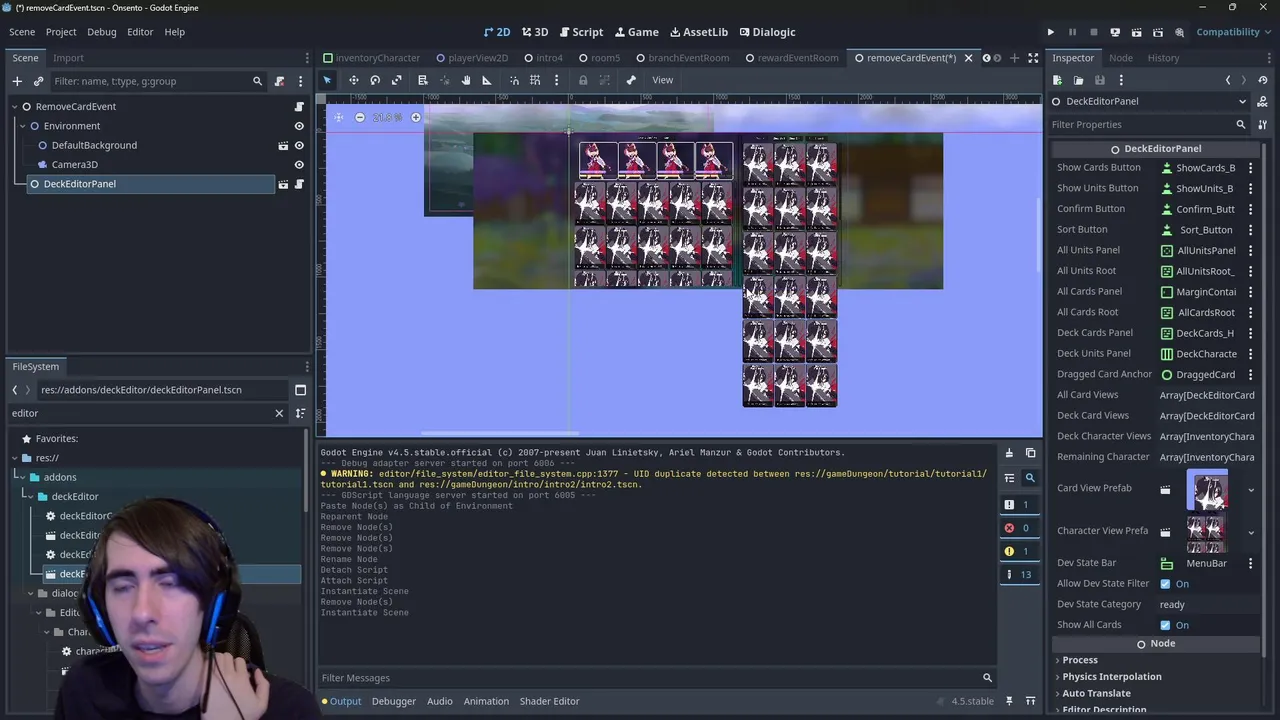This screenshot has width=1280, height=720.
Task: Open the script attached to RemoveCardEvent
Action: coord(299,106)
